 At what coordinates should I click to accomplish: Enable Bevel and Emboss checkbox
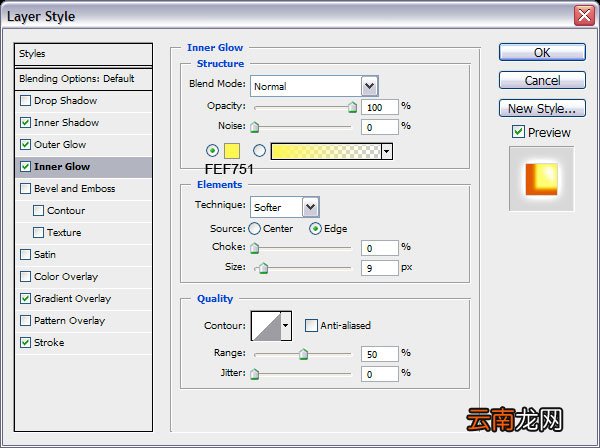click(x=25, y=189)
